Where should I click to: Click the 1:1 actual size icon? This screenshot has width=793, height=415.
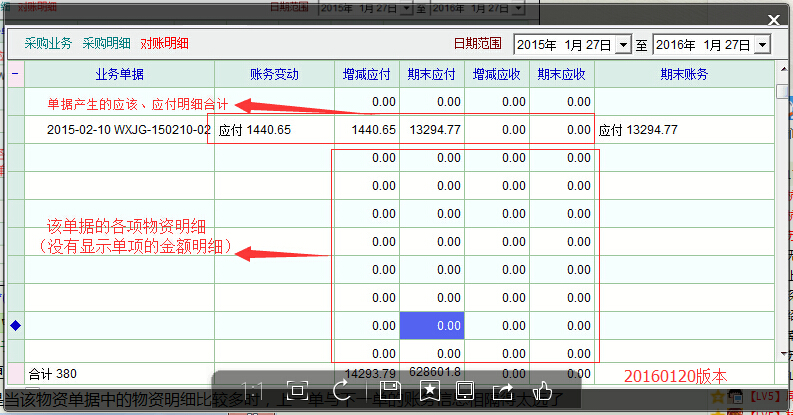tap(253, 388)
